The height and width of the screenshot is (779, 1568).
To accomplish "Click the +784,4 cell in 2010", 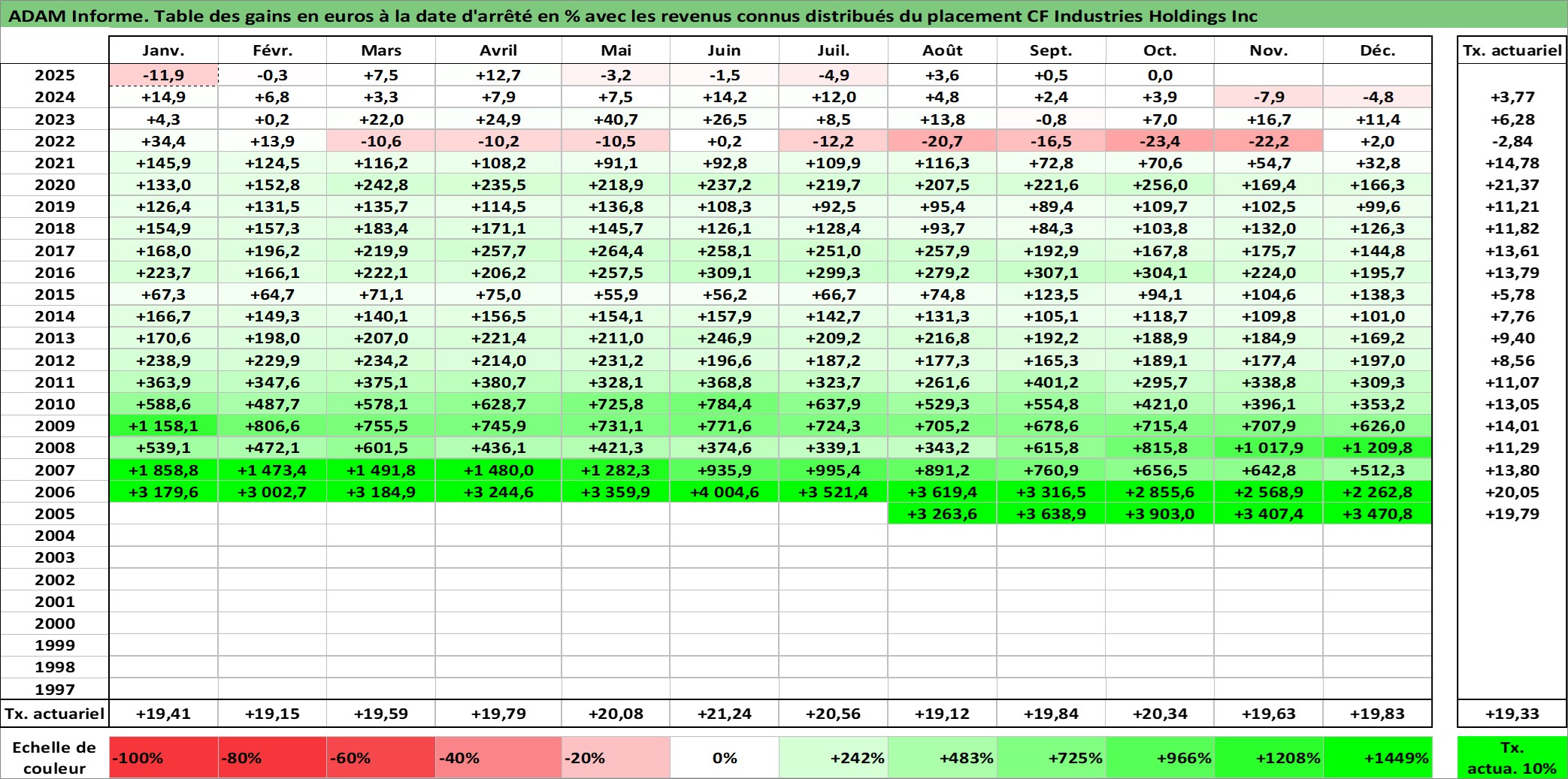I will (x=725, y=404).
